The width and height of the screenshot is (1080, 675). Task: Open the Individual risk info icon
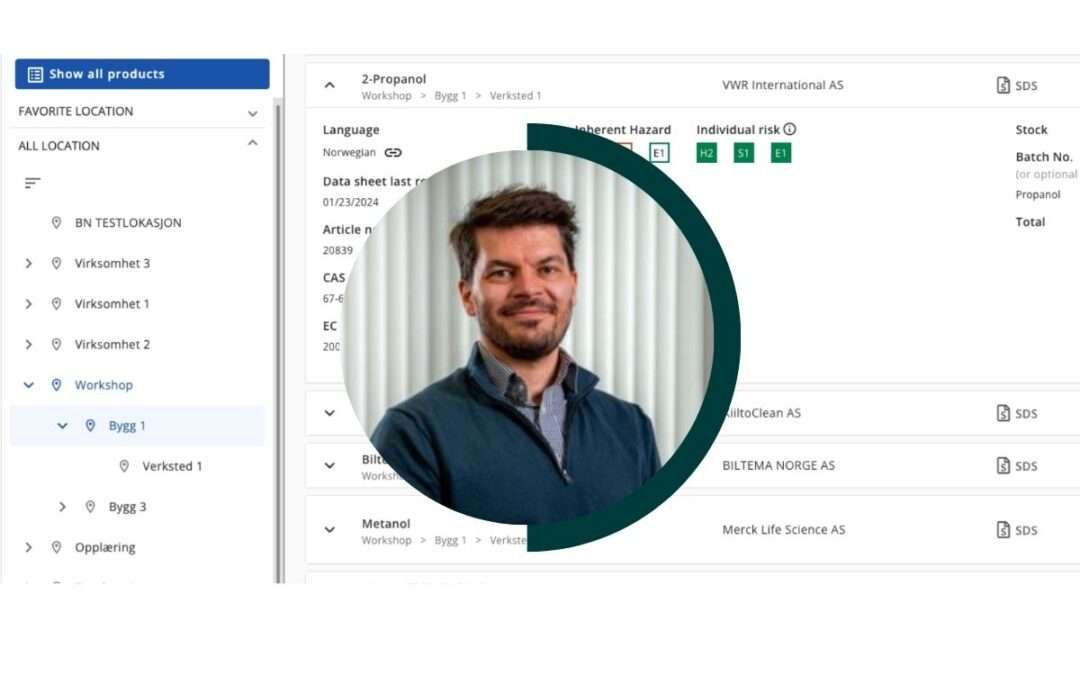[x=789, y=129]
